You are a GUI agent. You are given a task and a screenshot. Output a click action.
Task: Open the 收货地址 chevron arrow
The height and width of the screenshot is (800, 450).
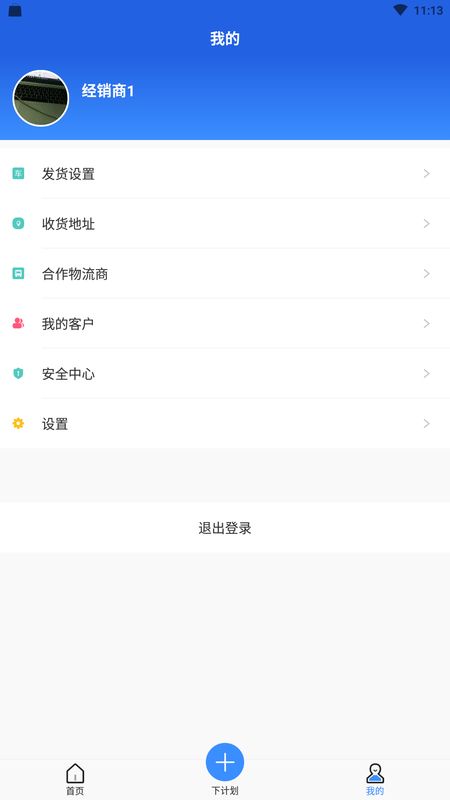427,223
